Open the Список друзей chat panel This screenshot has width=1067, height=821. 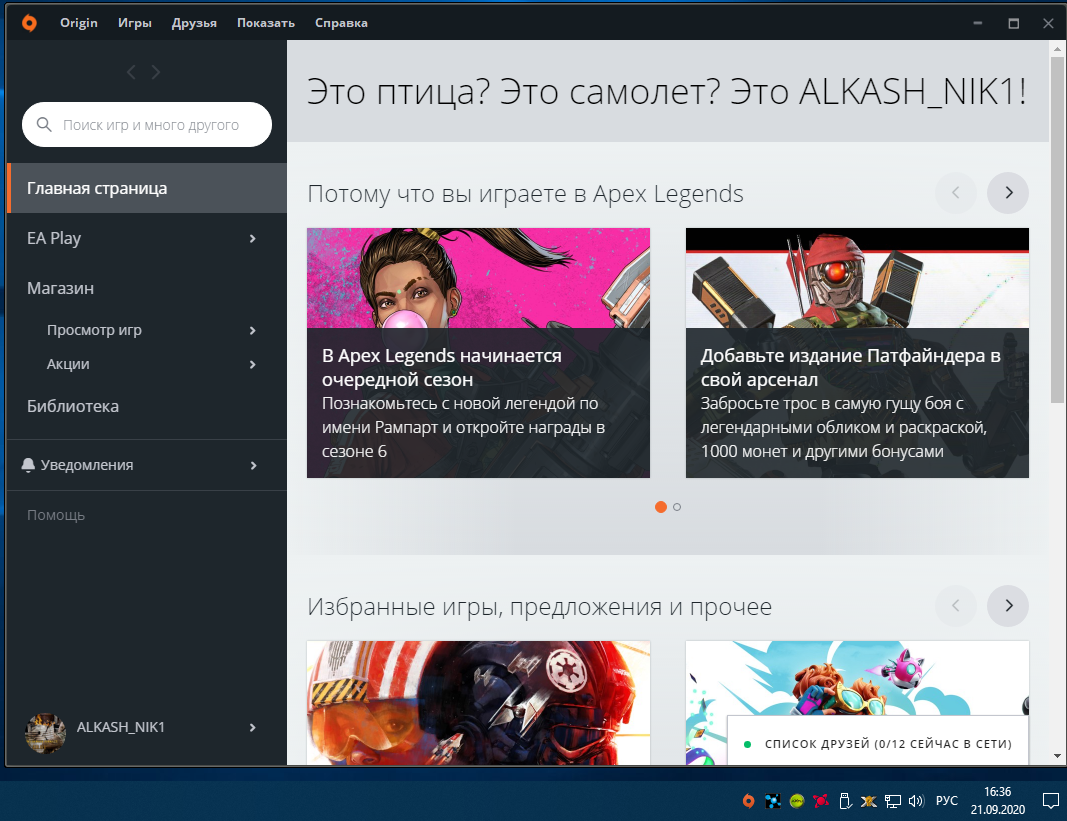click(x=878, y=741)
